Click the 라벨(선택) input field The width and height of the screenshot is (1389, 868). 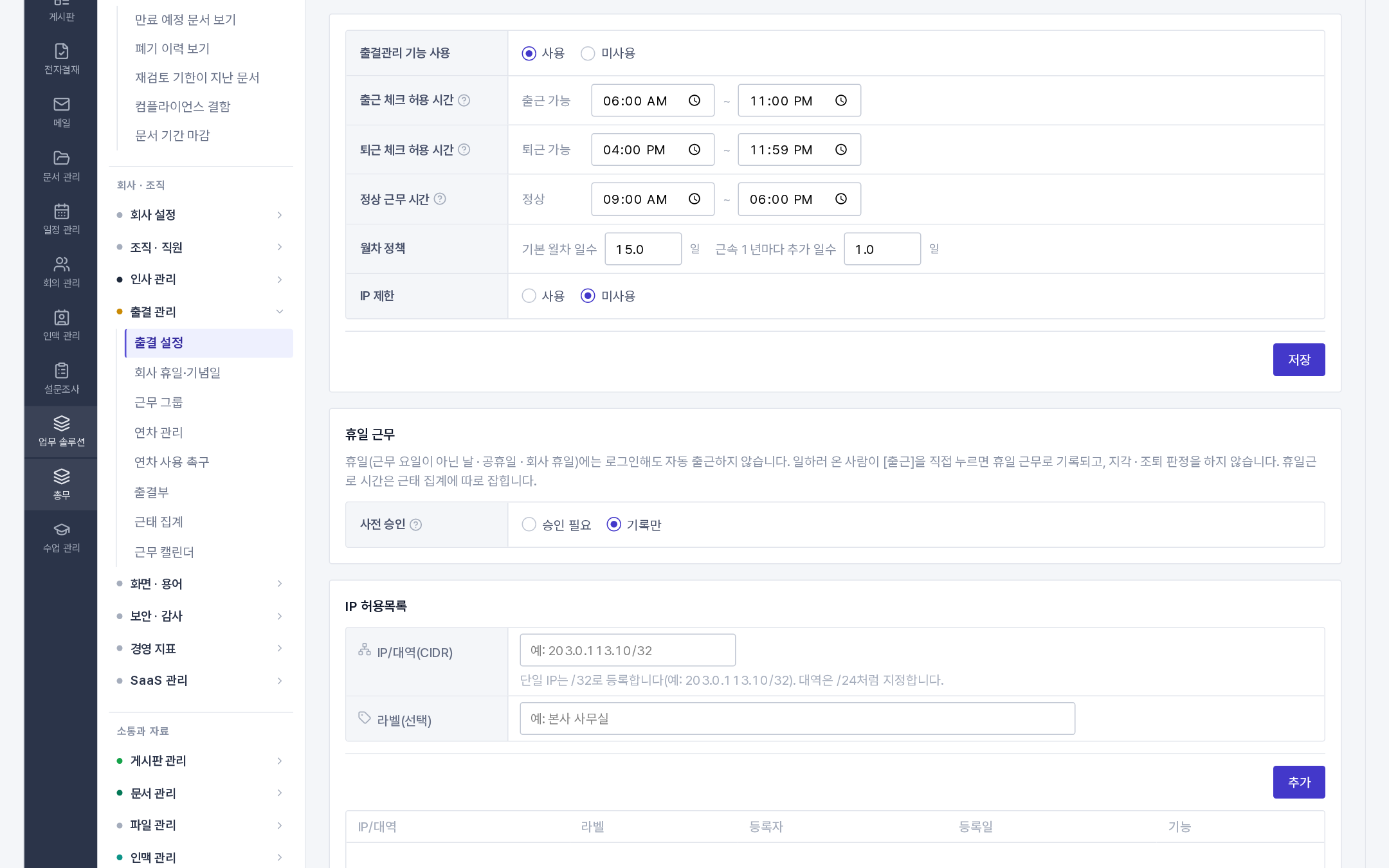[797, 719]
